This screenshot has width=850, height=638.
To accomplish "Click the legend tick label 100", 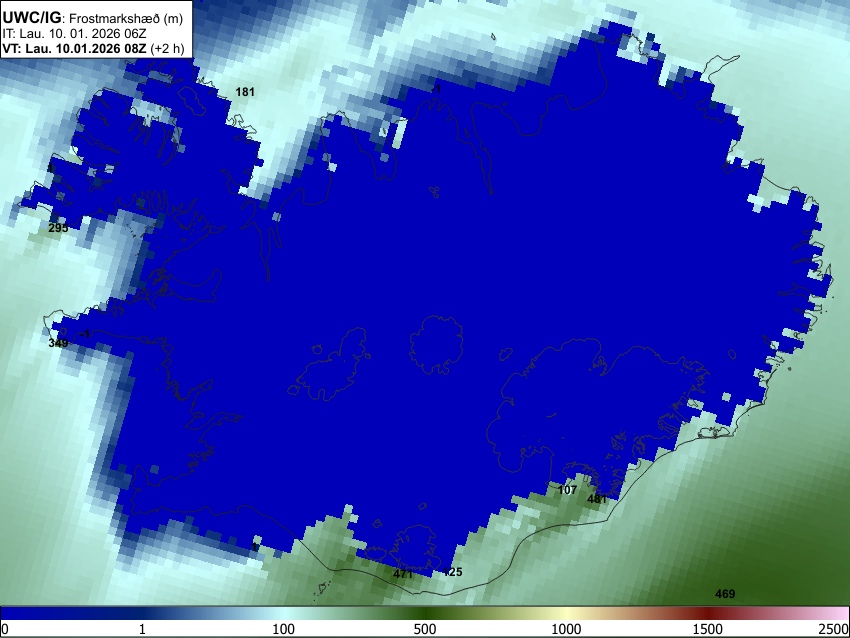I will pyautogui.click(x=284, y=629).
